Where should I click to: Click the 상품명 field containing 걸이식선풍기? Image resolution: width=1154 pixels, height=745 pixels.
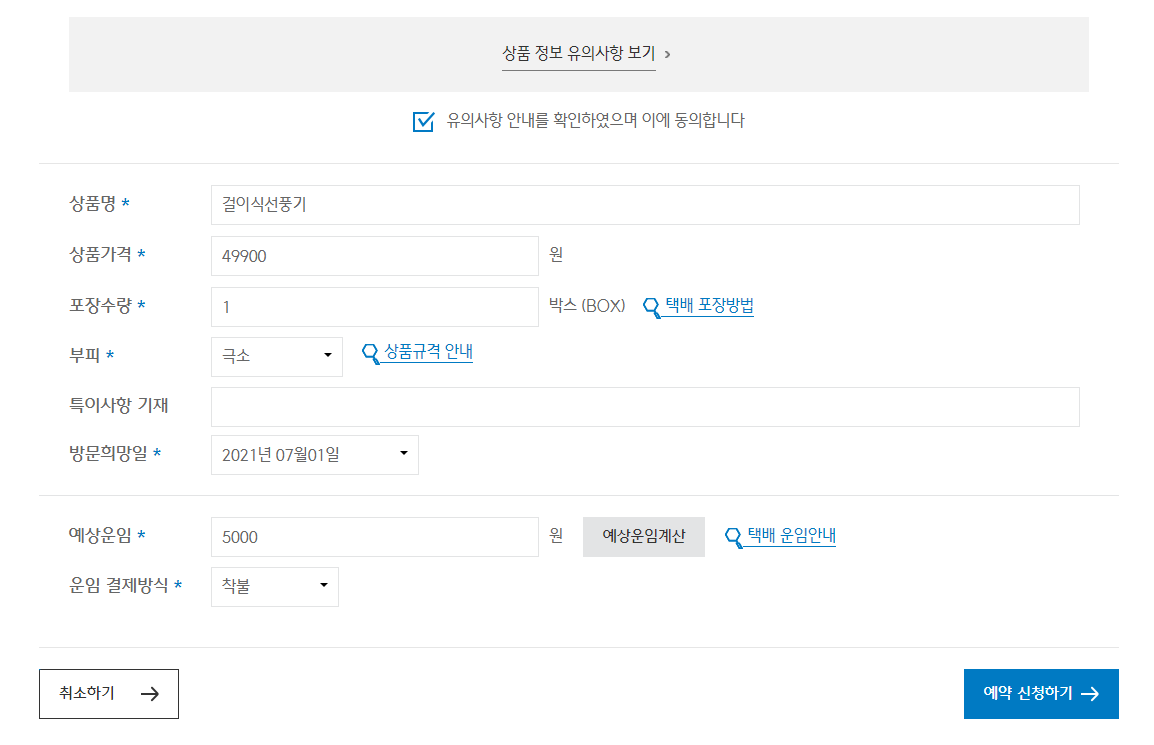645,205
